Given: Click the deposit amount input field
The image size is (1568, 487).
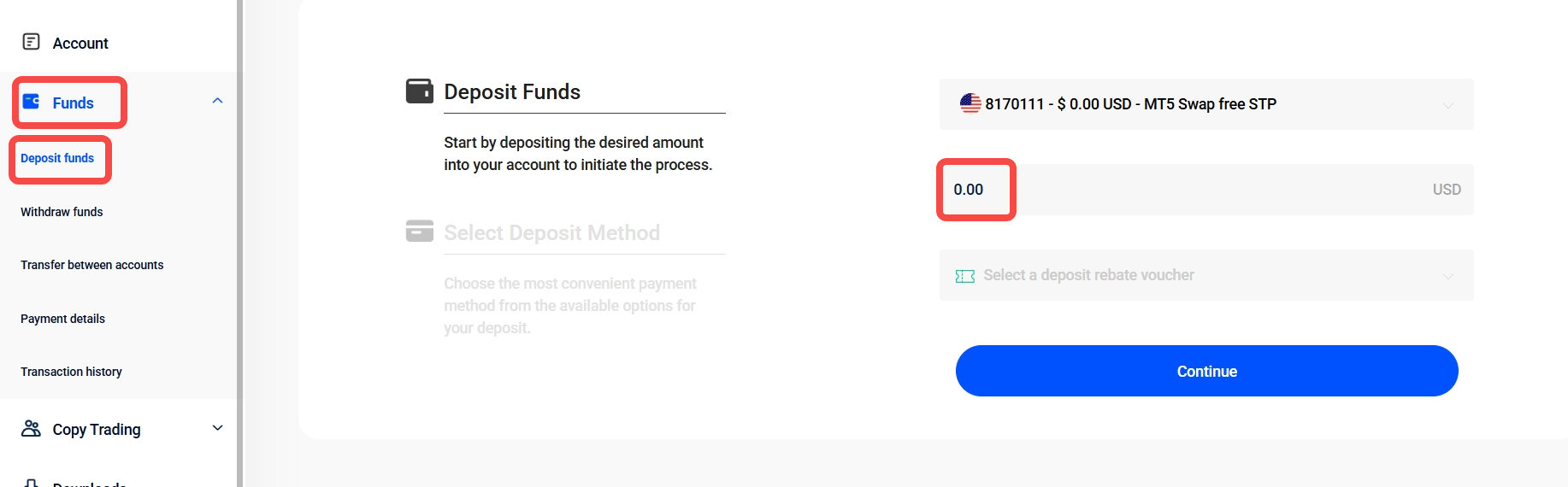Looking at the screenshot, I should tap(1197, 190).
